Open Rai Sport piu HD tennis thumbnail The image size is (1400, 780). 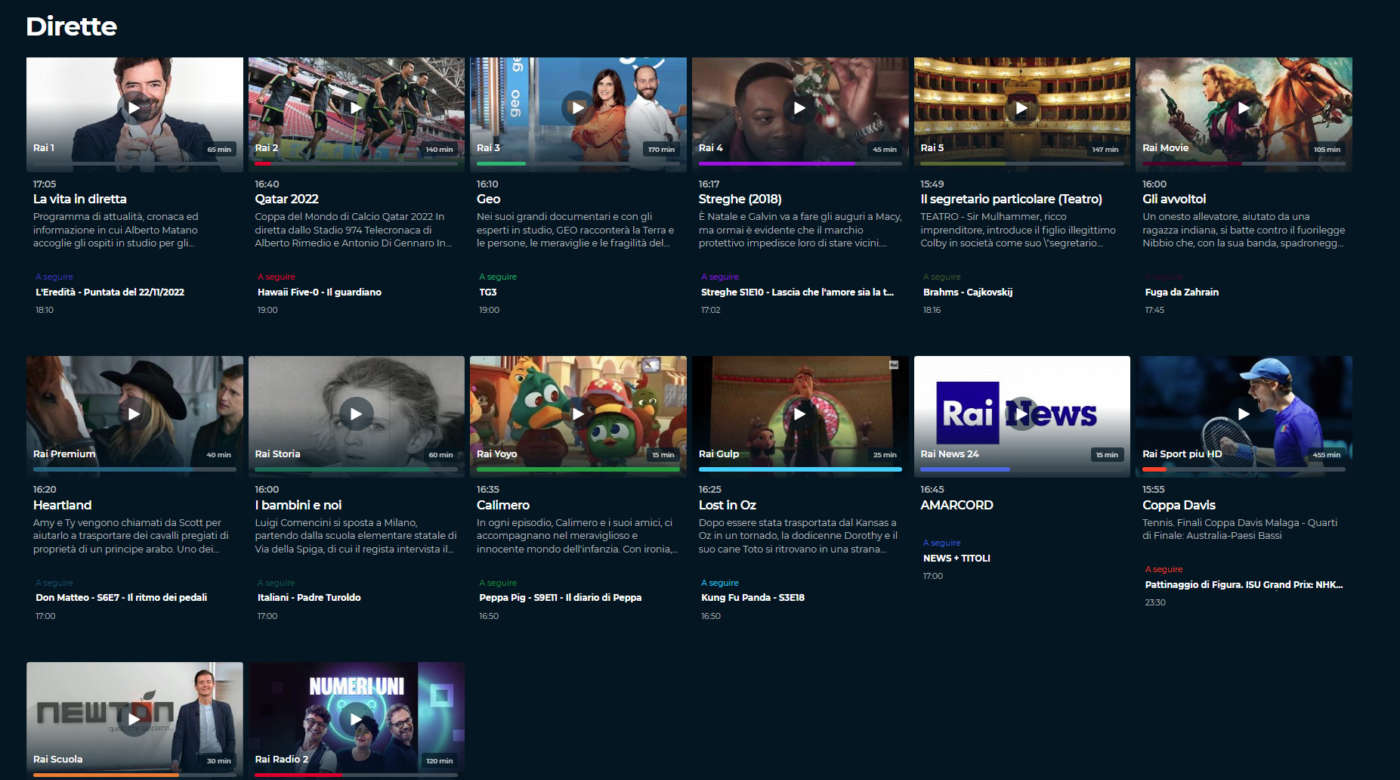1243,413
